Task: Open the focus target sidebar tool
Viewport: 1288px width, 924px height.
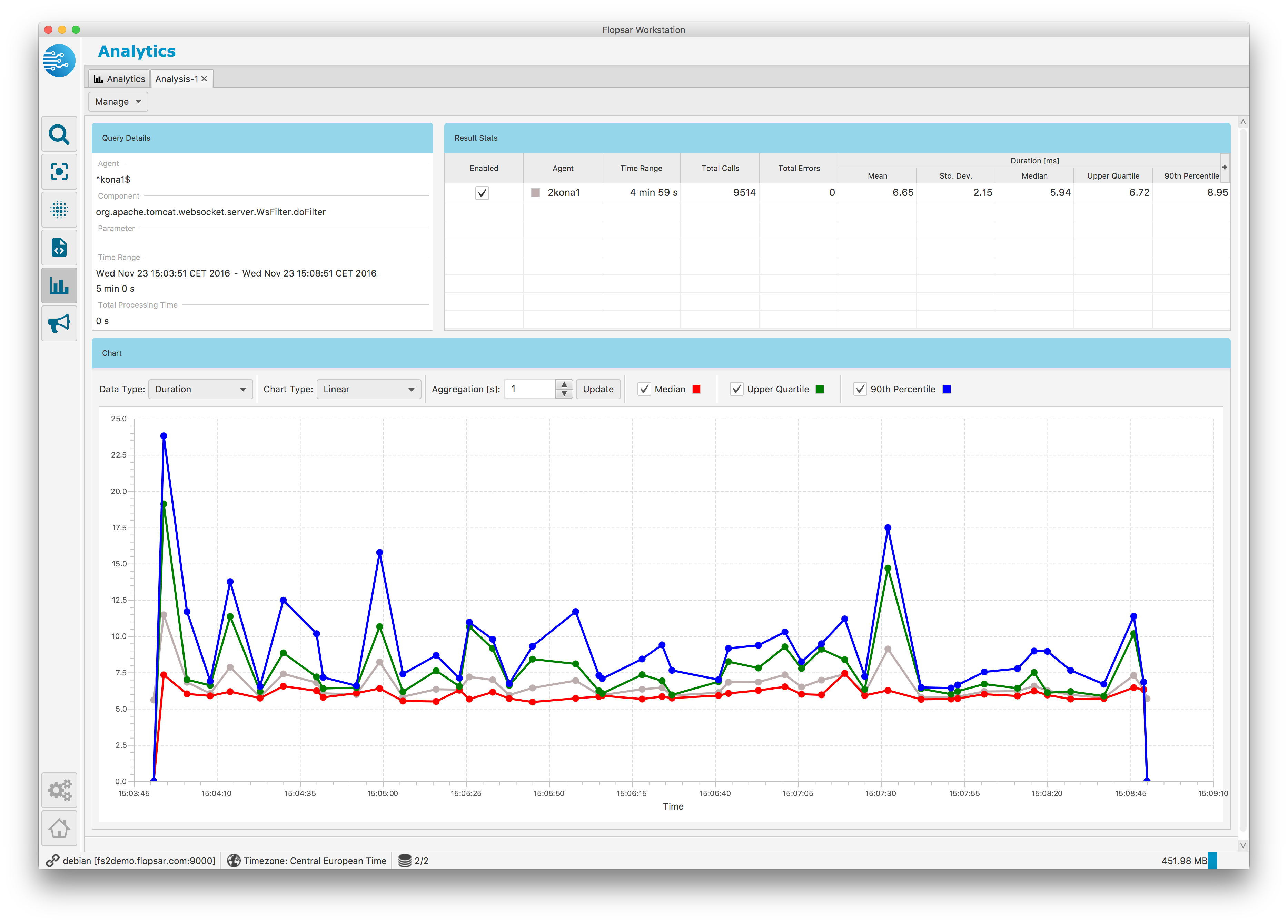Action: pos(59,172)
